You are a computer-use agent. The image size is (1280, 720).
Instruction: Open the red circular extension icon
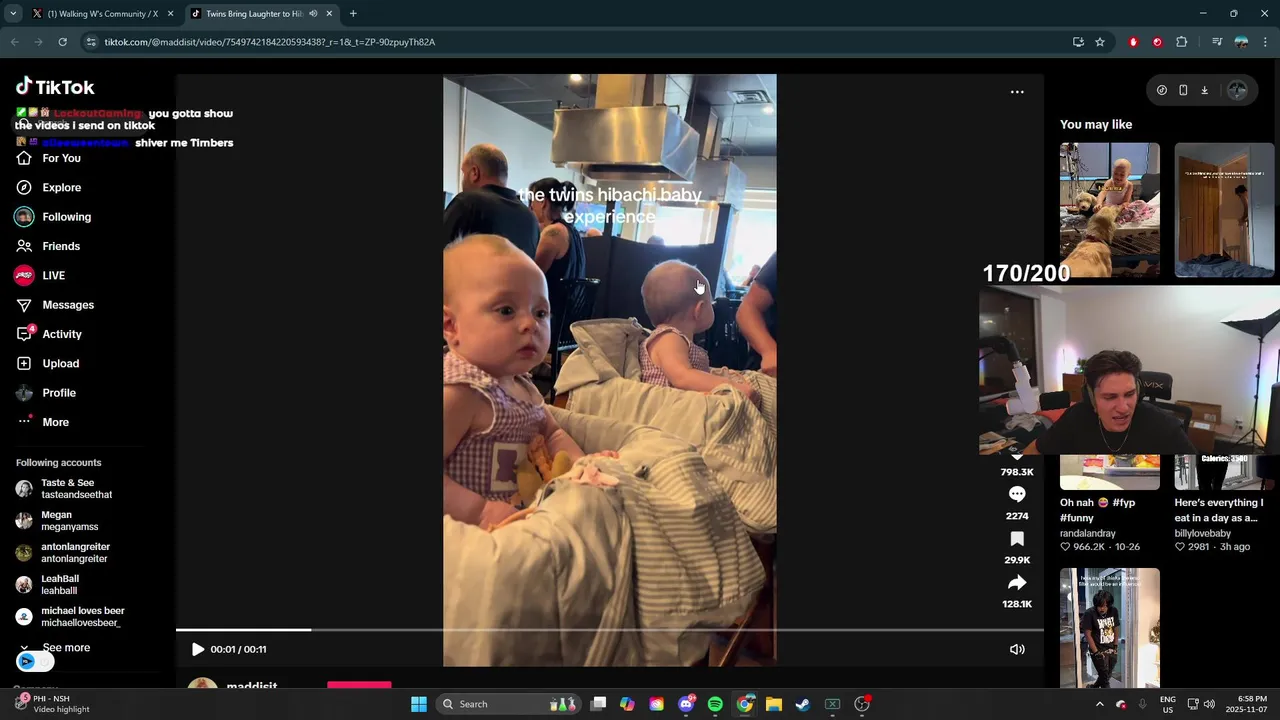[x=1157, y=42]
